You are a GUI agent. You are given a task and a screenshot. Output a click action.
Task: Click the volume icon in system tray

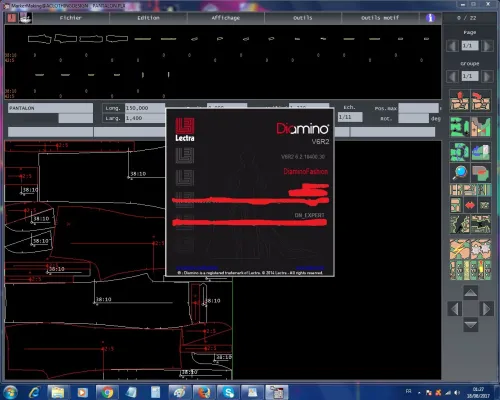click(457, 393)
